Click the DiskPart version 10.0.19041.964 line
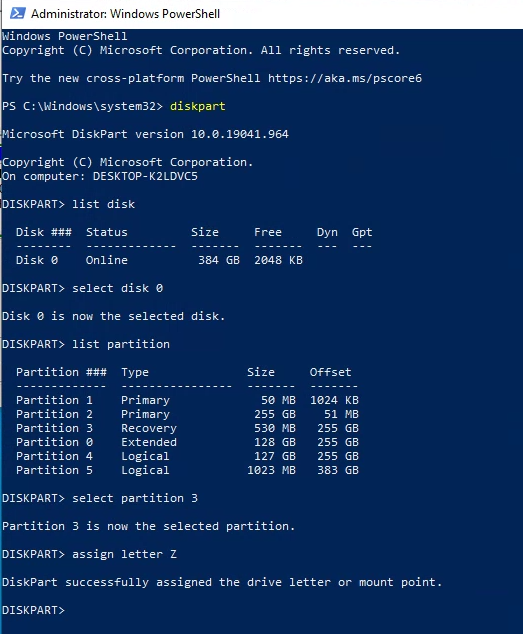The width and height of the screenshot is (523, 634). 145,134
